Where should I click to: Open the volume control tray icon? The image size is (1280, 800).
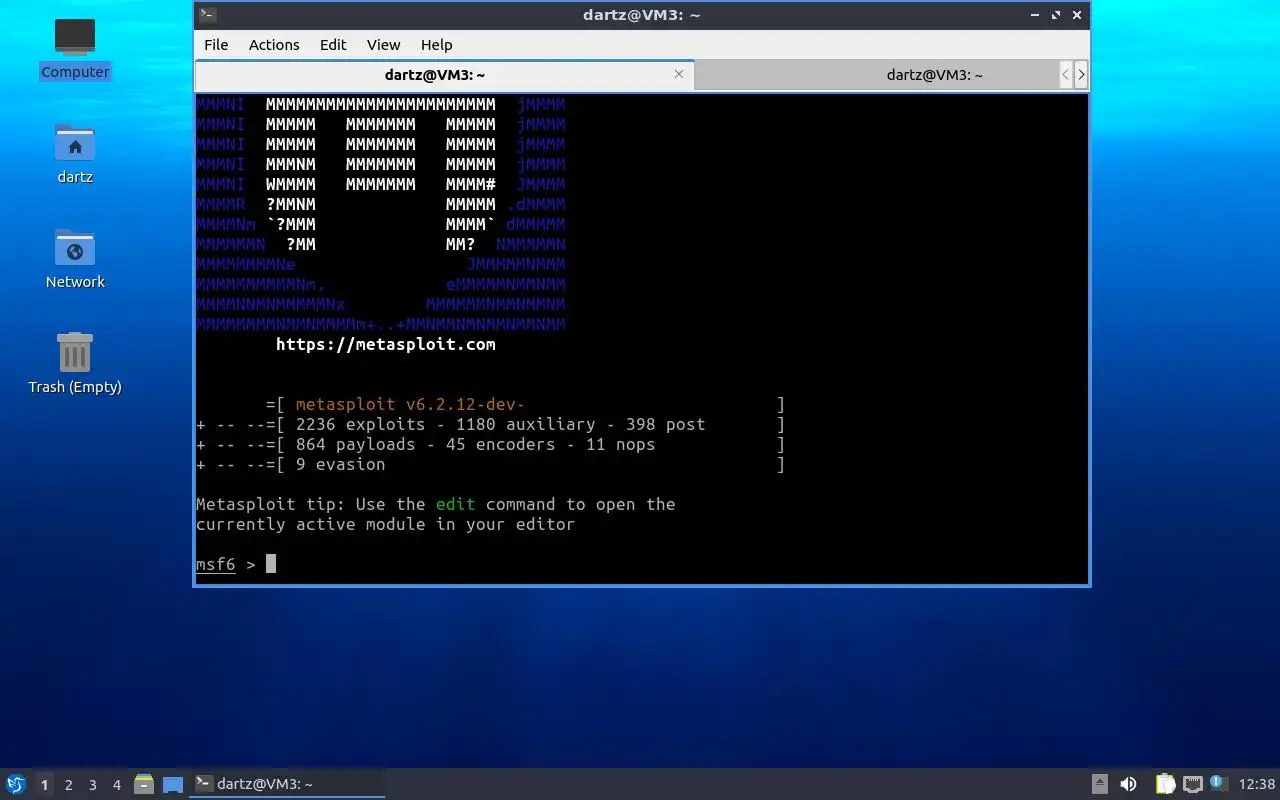point(1128,784)
